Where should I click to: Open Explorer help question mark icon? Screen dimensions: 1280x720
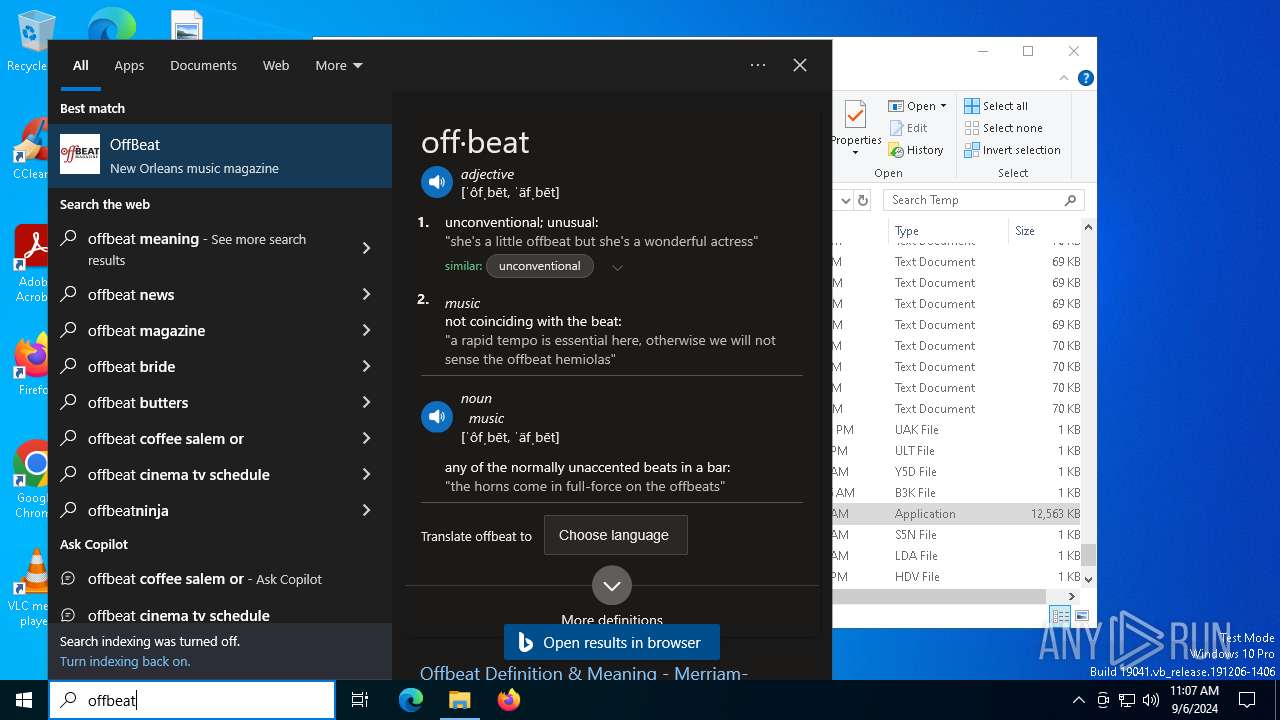[1085, 78]
